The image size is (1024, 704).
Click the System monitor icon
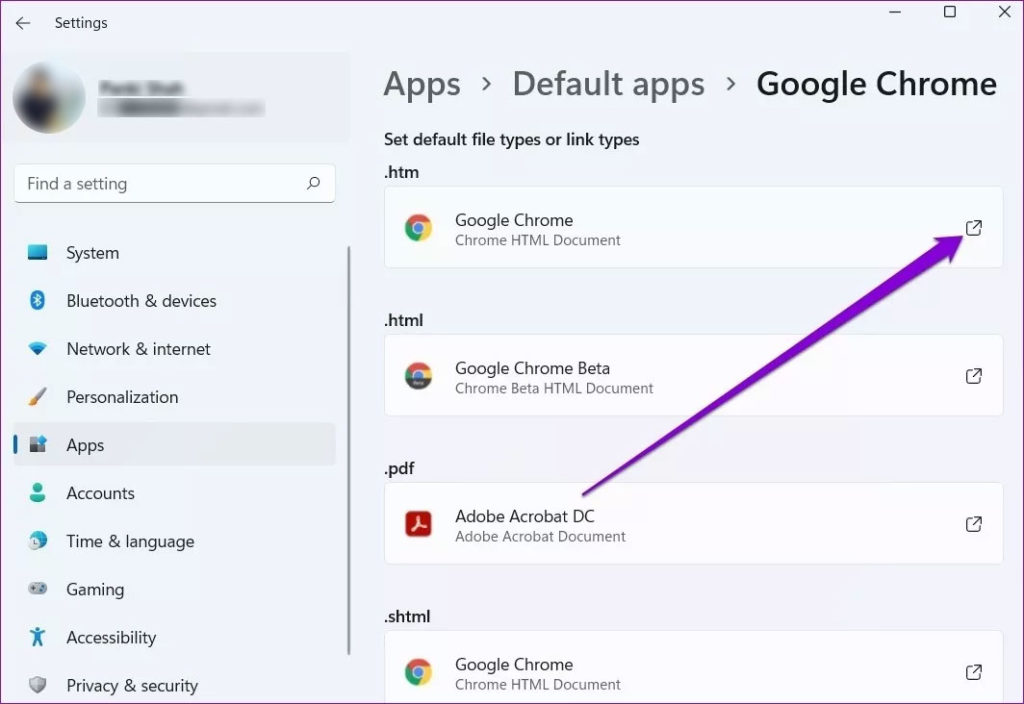pos(37,252)
